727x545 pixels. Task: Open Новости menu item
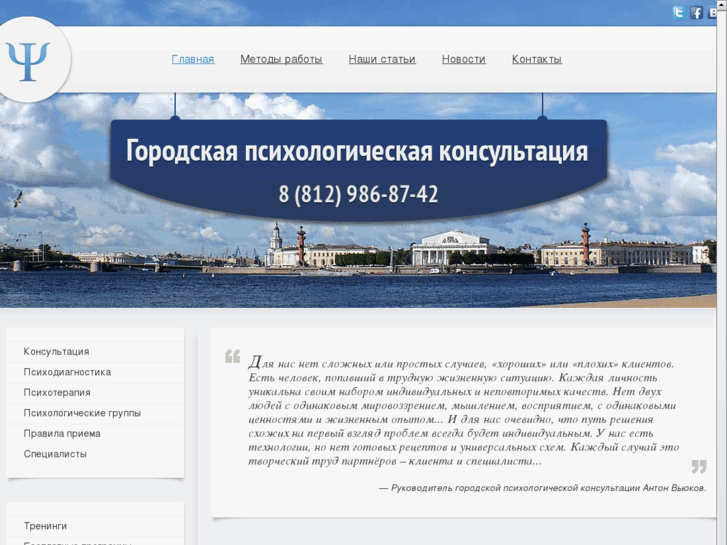(464, 59)
